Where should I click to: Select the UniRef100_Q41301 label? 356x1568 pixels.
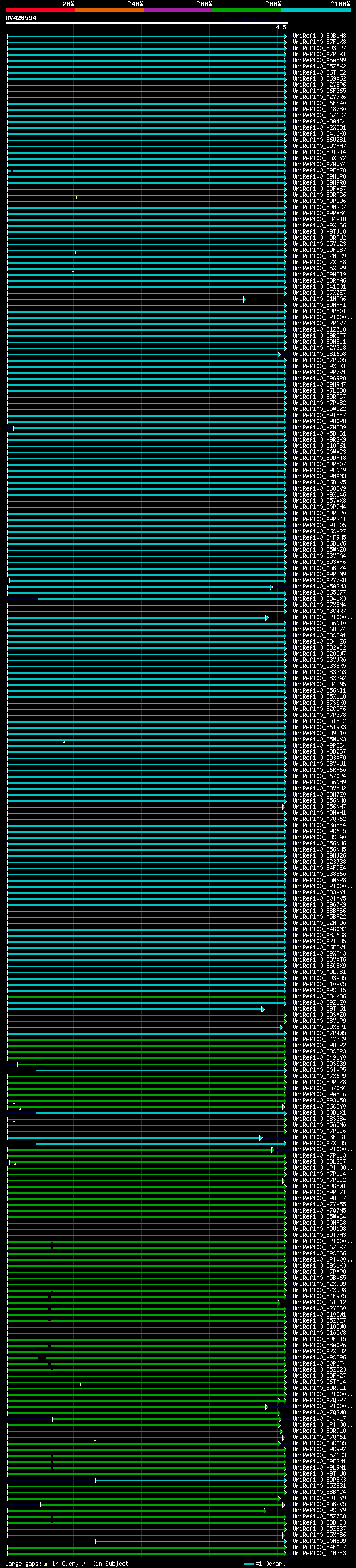coord(319,286)
